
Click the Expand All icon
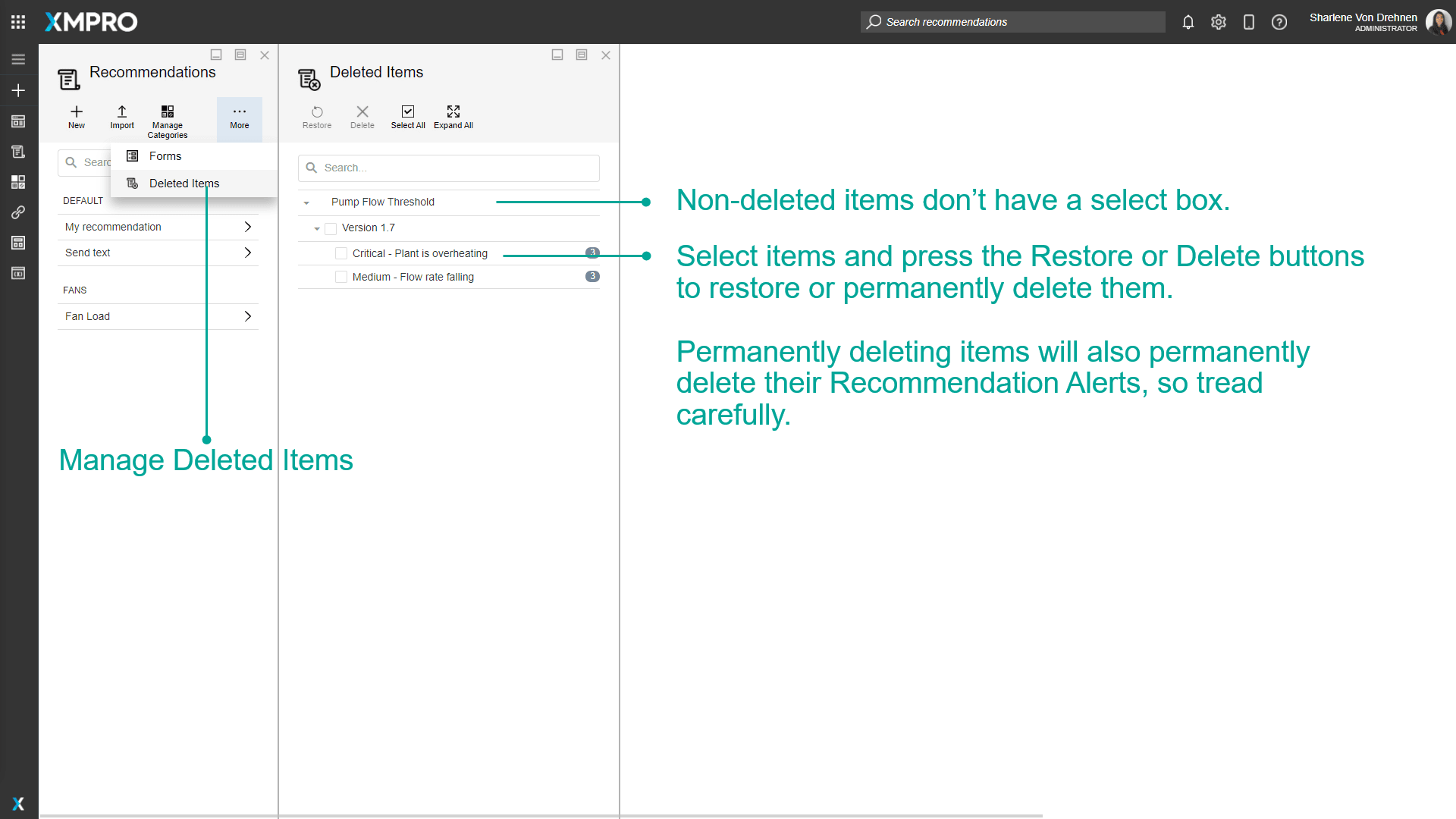pyautogui.click(x=453, y=112)
